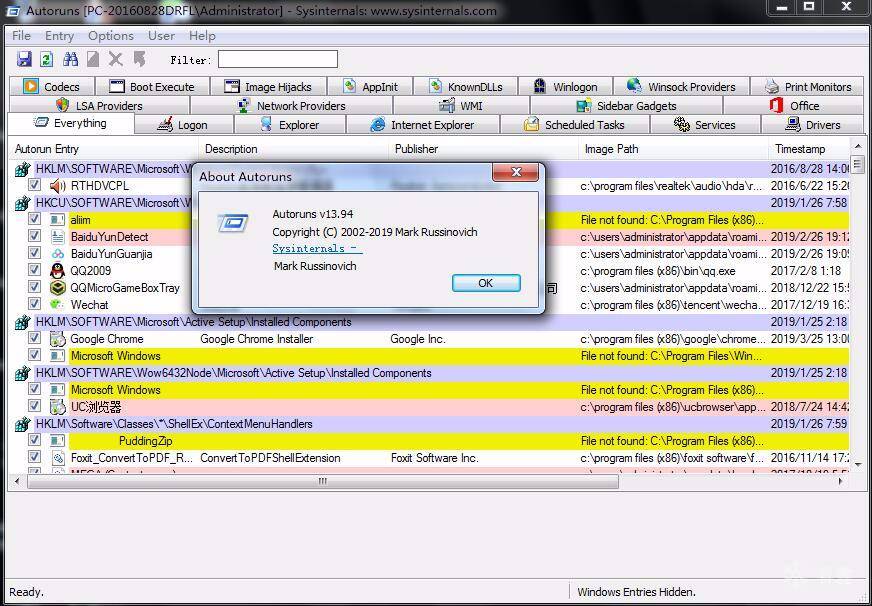The image size is (872, 606).
Task: Open the Services tab
Action: pyautogui.click(x=705, y=125)
